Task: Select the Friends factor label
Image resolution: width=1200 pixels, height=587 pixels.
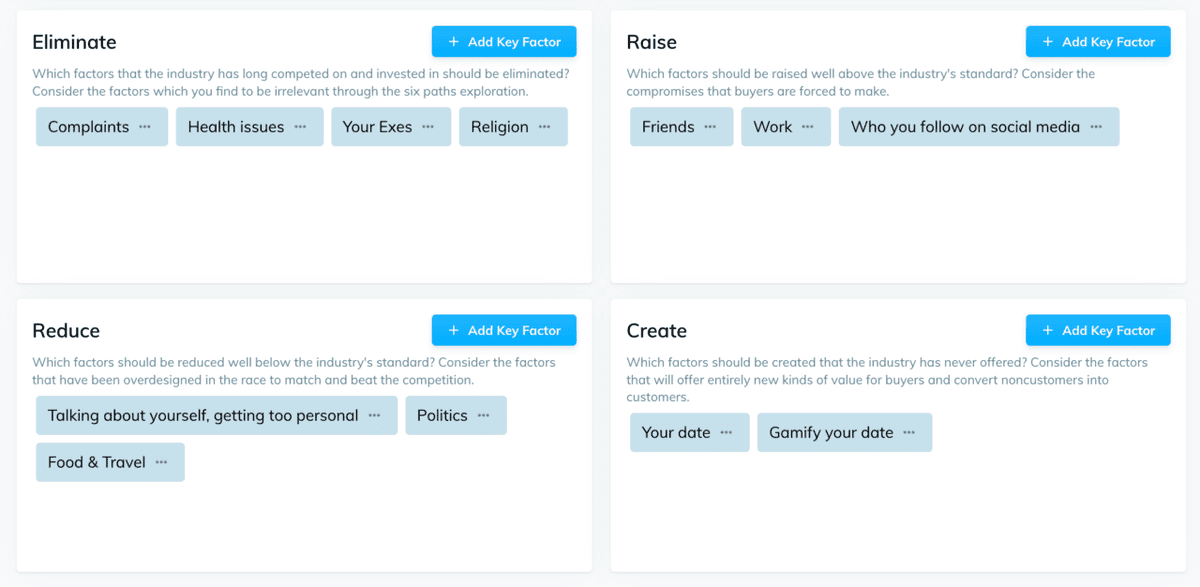Action: click(668, 127)
